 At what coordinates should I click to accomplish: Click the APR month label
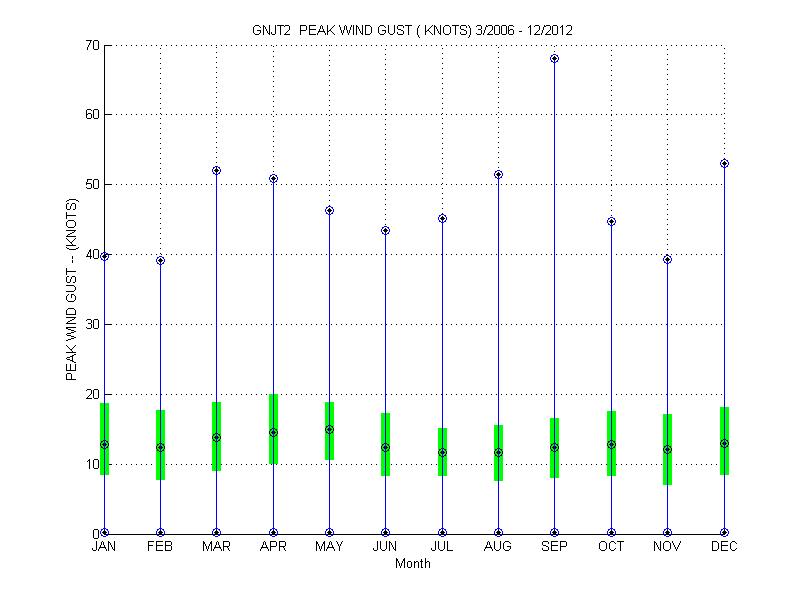click(x=273, y=546)
